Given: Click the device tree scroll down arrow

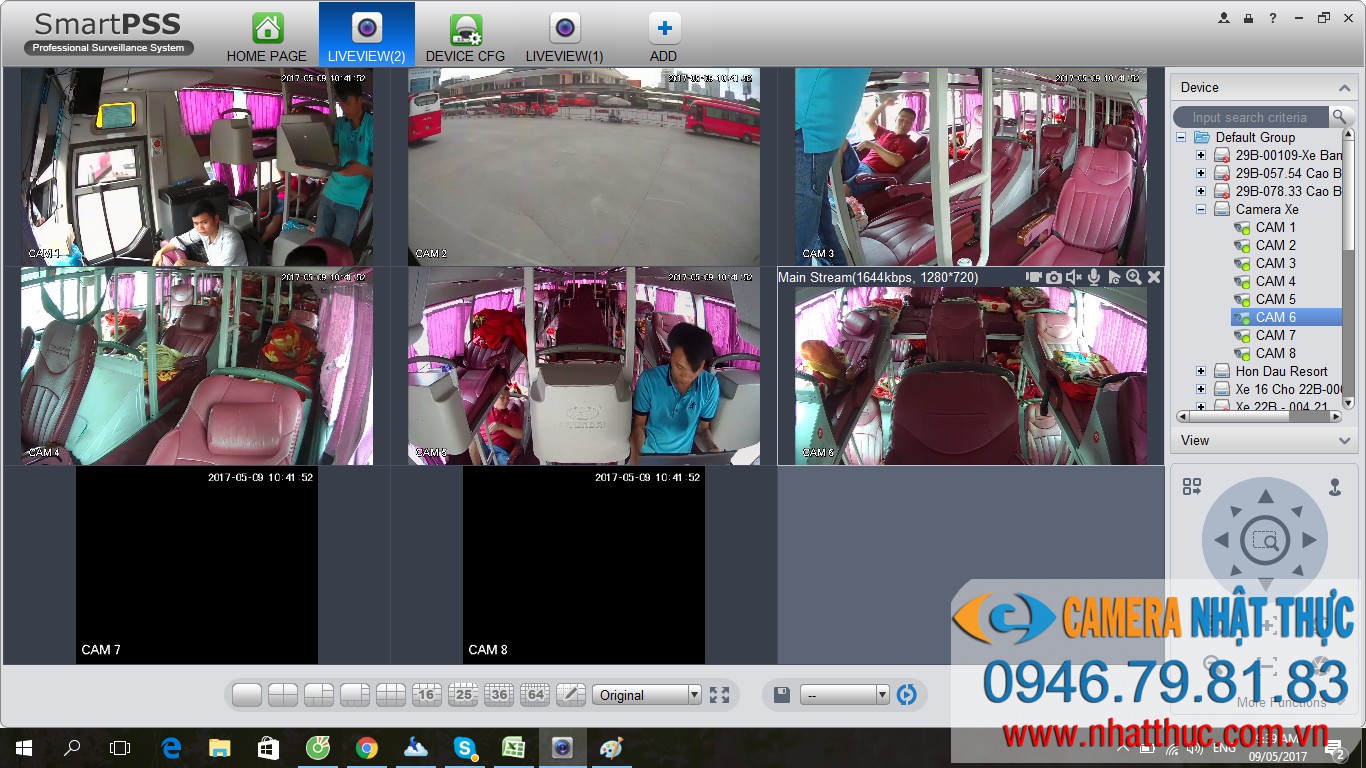Looking at the screenshot, I should pyautogui.click(x=1348, y=403).
